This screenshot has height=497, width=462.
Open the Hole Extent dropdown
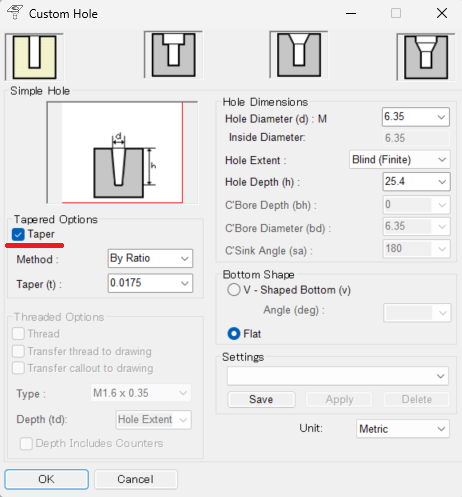[400, 160]
